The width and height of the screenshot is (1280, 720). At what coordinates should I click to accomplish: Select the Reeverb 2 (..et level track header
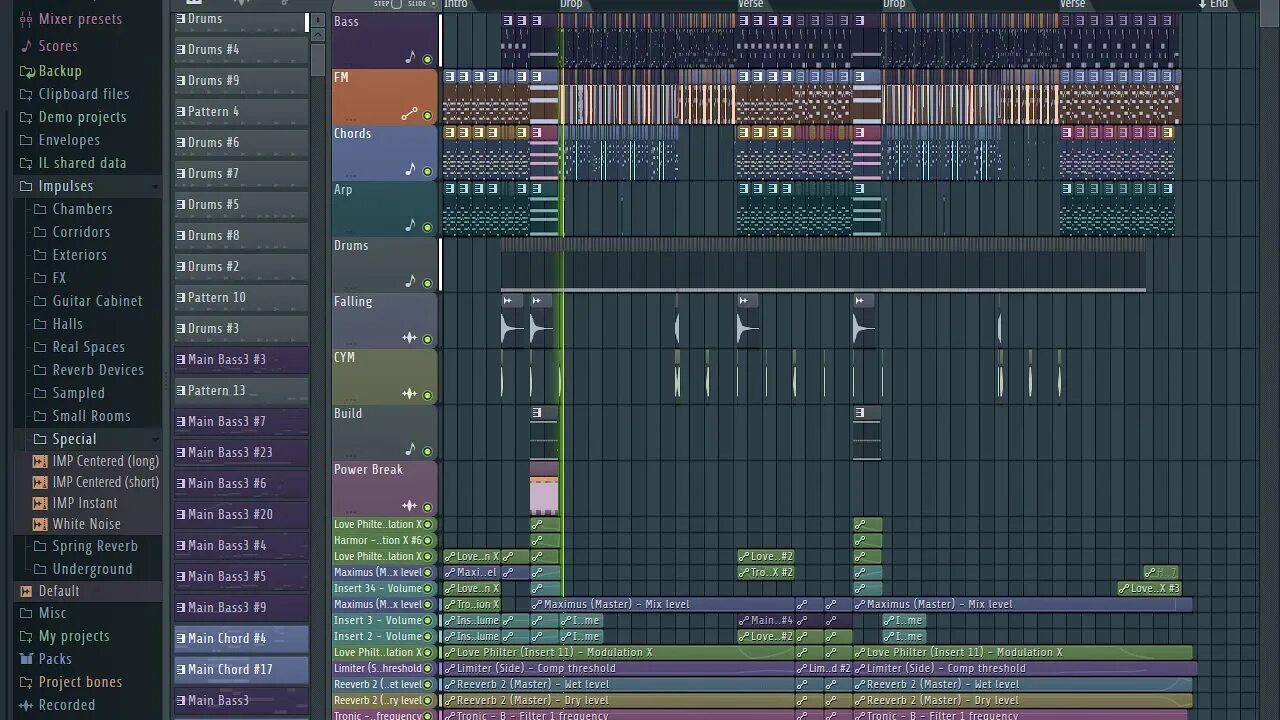384,684
